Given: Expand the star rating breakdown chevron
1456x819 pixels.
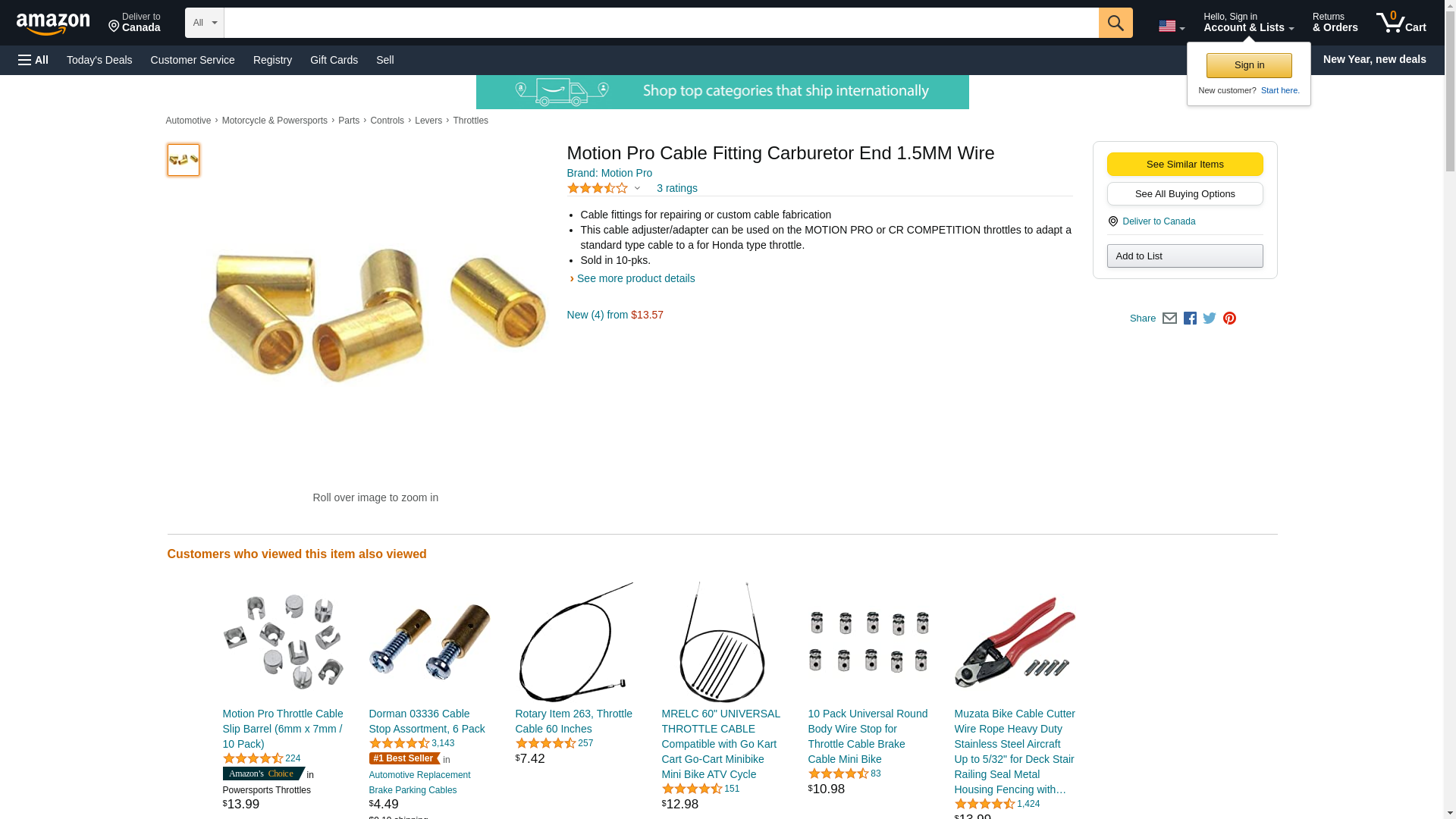Looking at the screenshot, I should pos(637,188).
